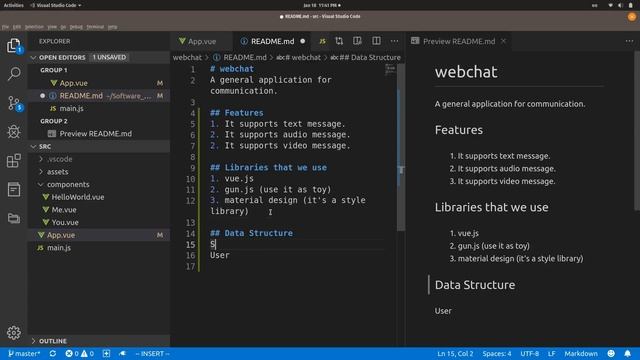Click the JS icon in editor toolbar
Image resolution: width=640 pixels, height=360 pixels.
(322, 41)
